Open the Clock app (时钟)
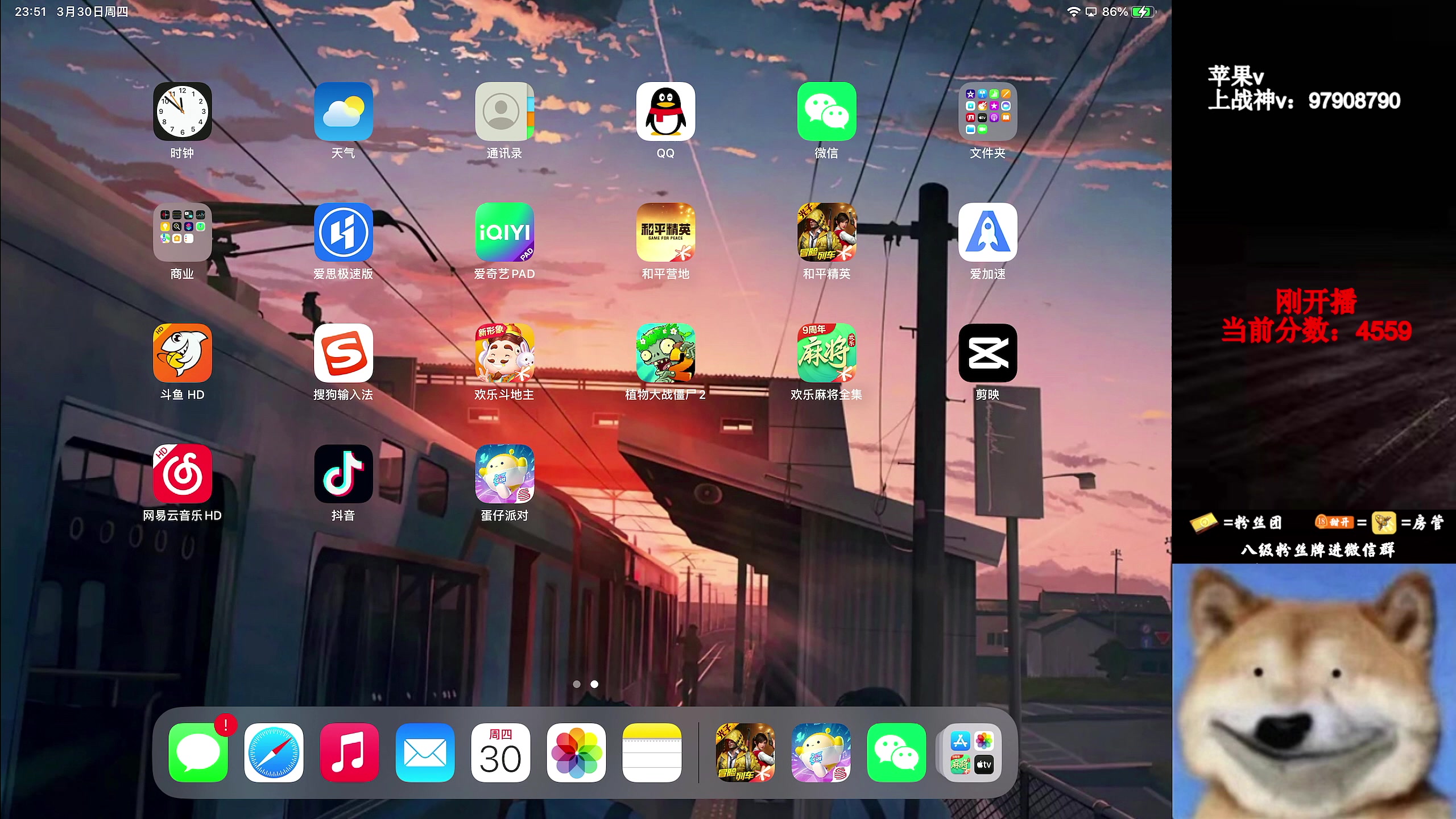Image resolution: width=1456 pixels, height=819 pixels. tap(182, 111)
